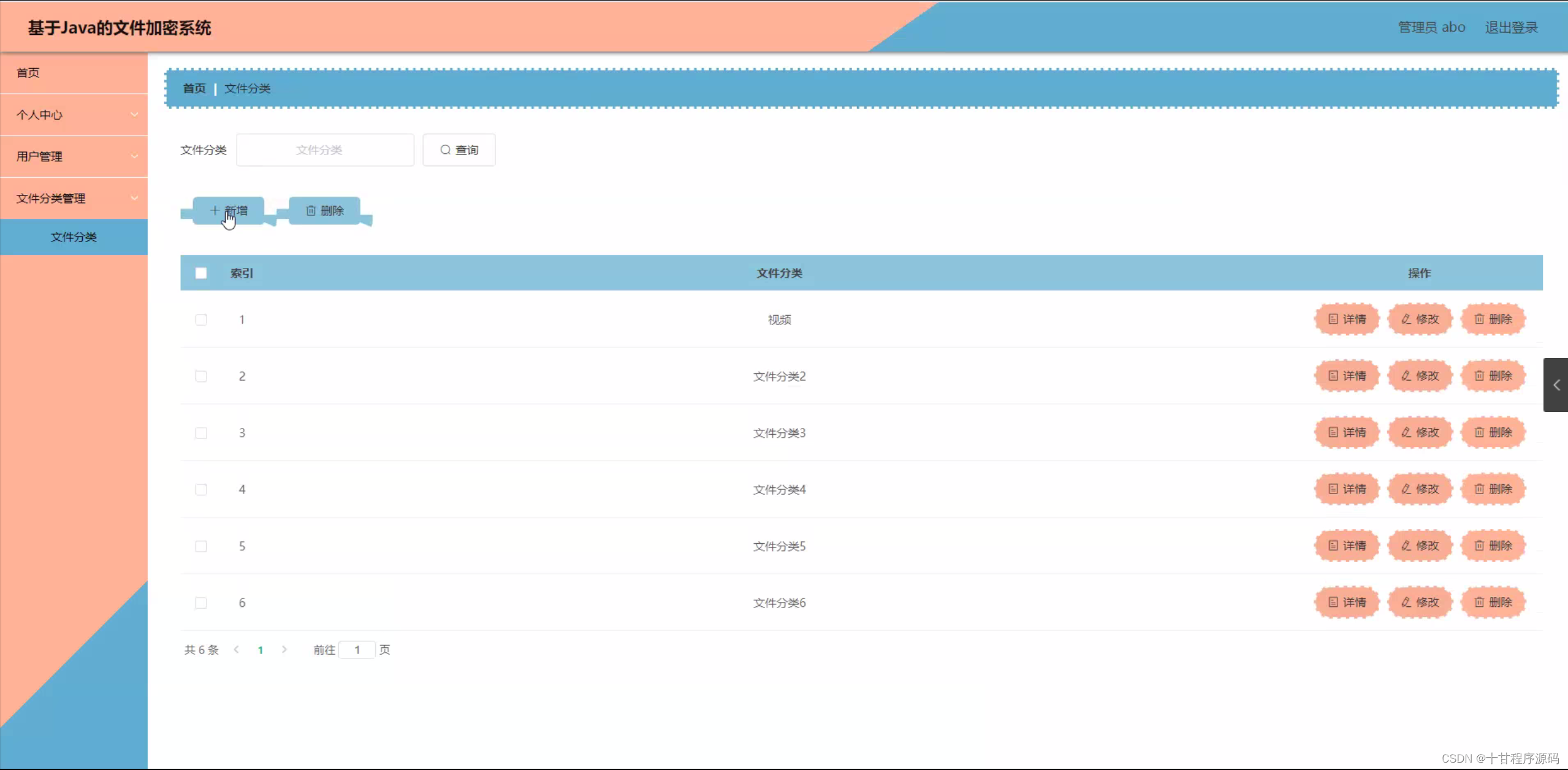Click the 查询 search magnifier button
Image resolution: width=1568 pixels, height=770 pixels.
[x=459, y=150]
